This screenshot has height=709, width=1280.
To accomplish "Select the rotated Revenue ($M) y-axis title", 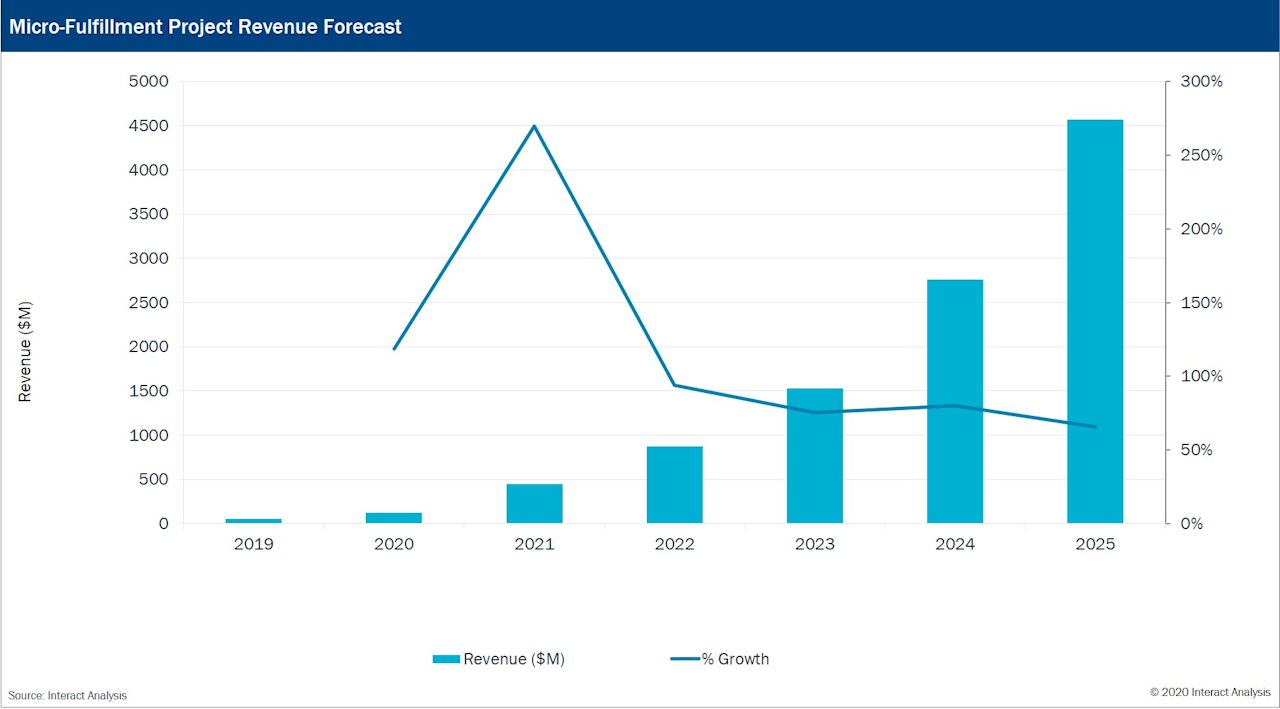I will (26, 350).
